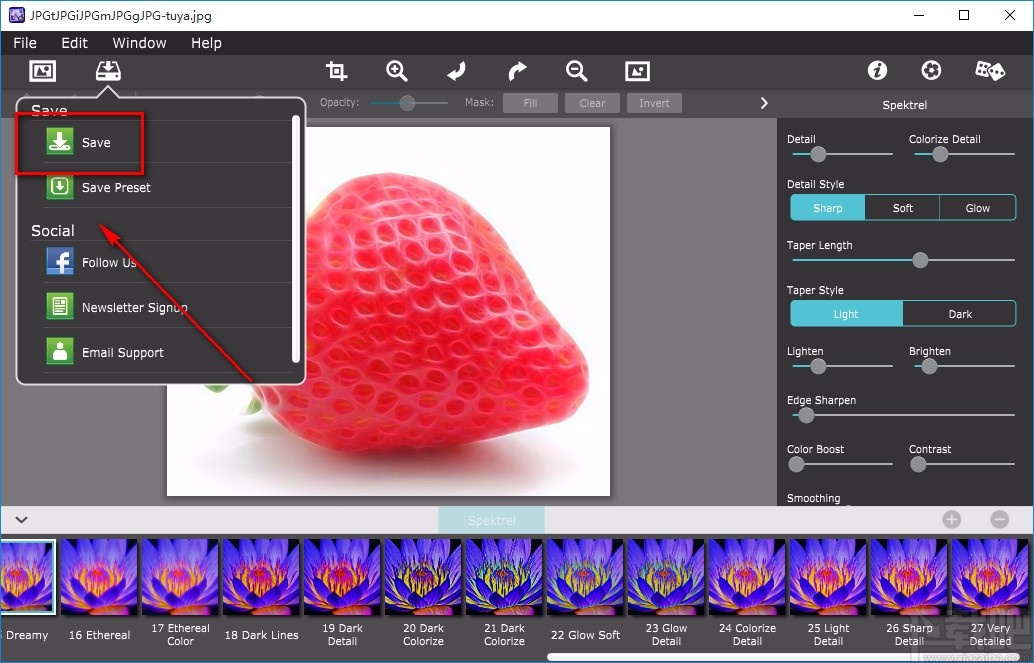
Task: Adjust the Opacity slider handle
Action: [407, 103]
